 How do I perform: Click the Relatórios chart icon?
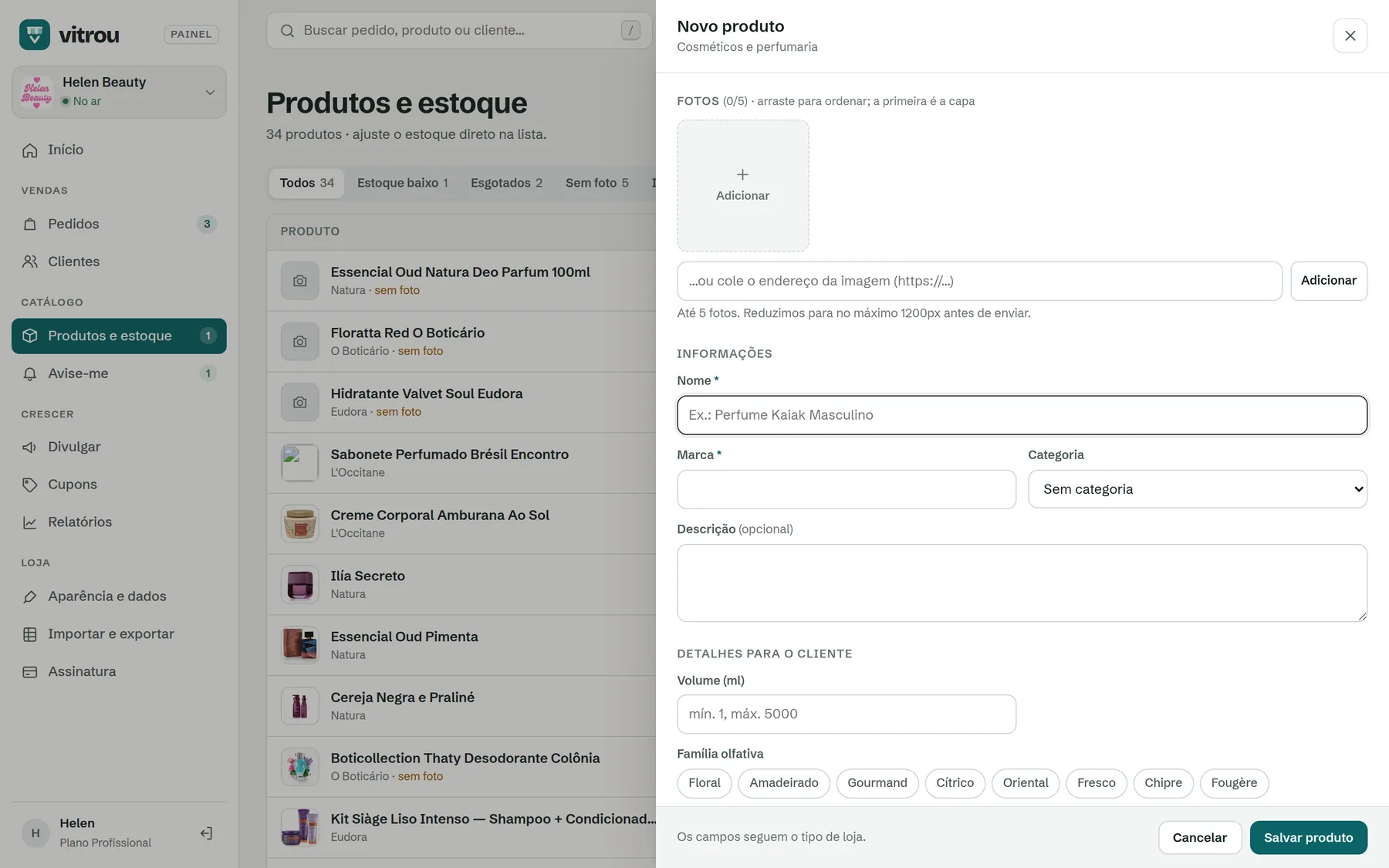30,522
